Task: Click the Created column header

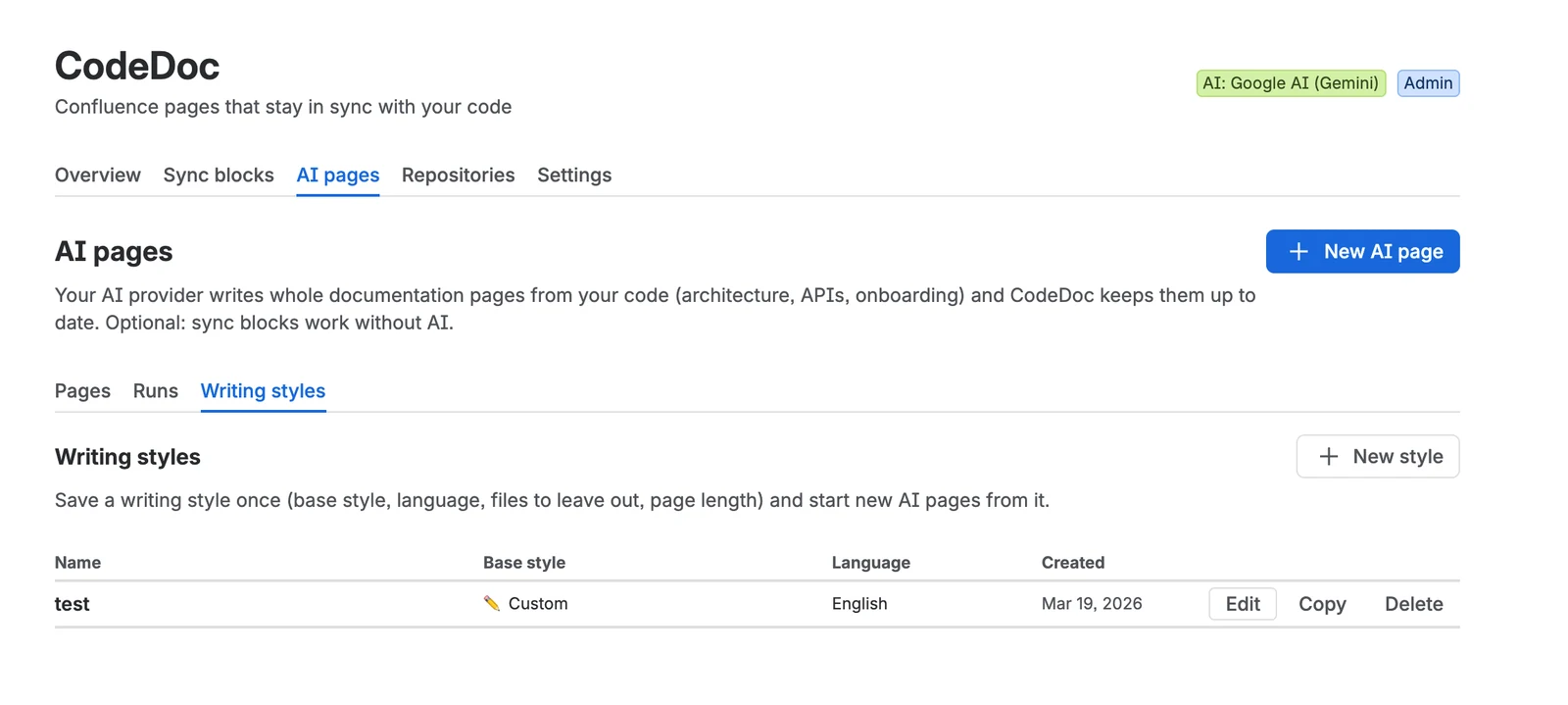Action: point(1073,563)
